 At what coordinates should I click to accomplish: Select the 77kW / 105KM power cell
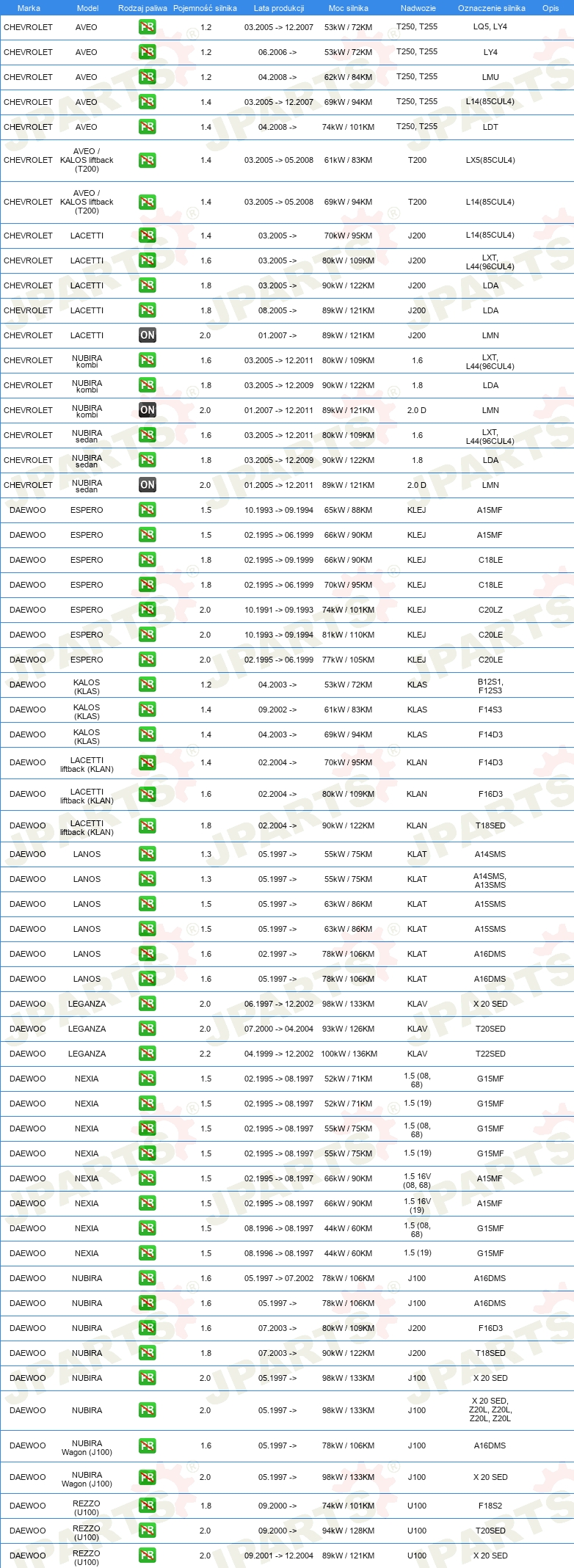pos(349,660)
